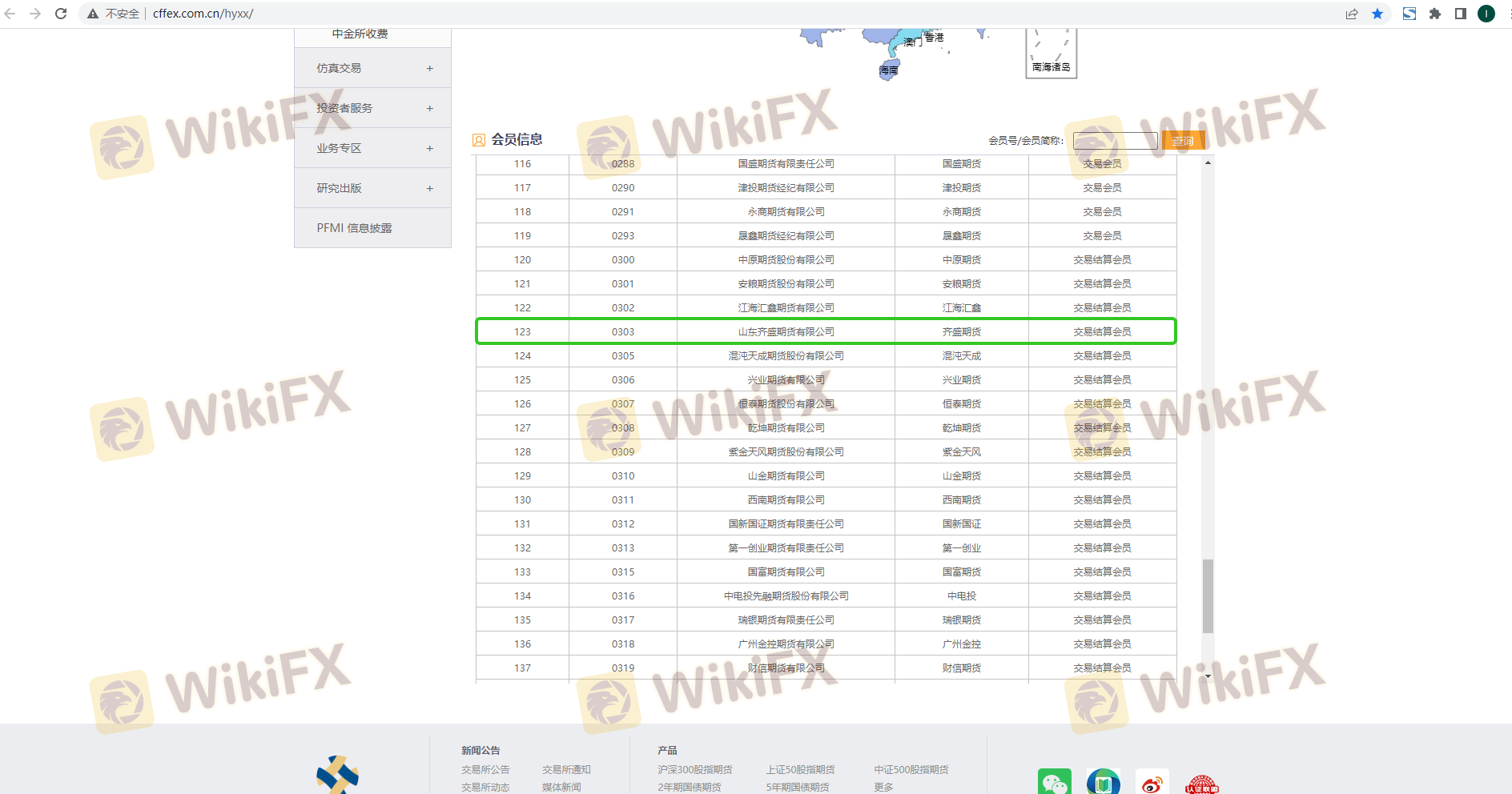The image size is (1512, 794).
Task: Click the orange 查询 search button
Action: click(1183, 141)
